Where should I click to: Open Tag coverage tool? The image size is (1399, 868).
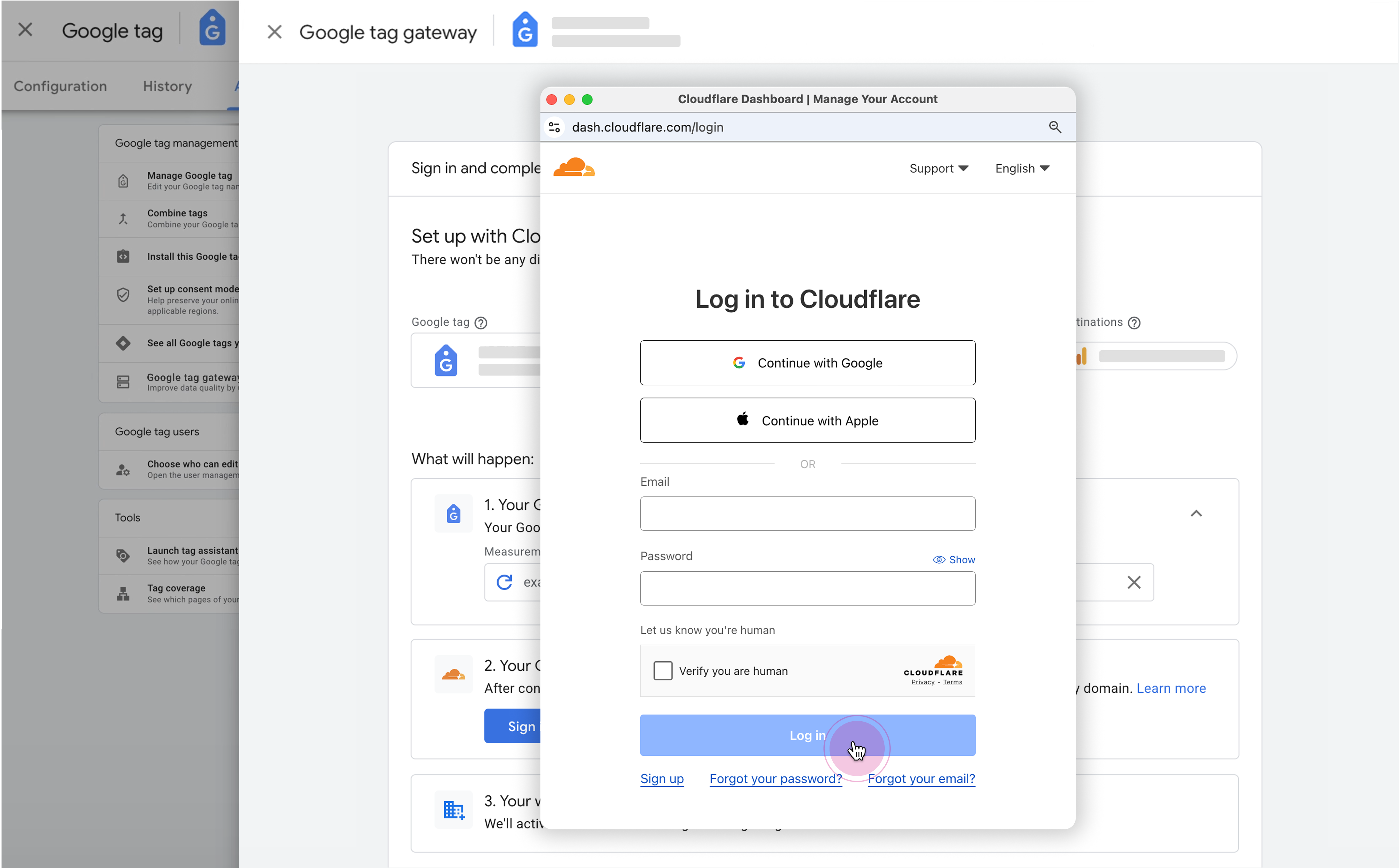pos(169,594)
